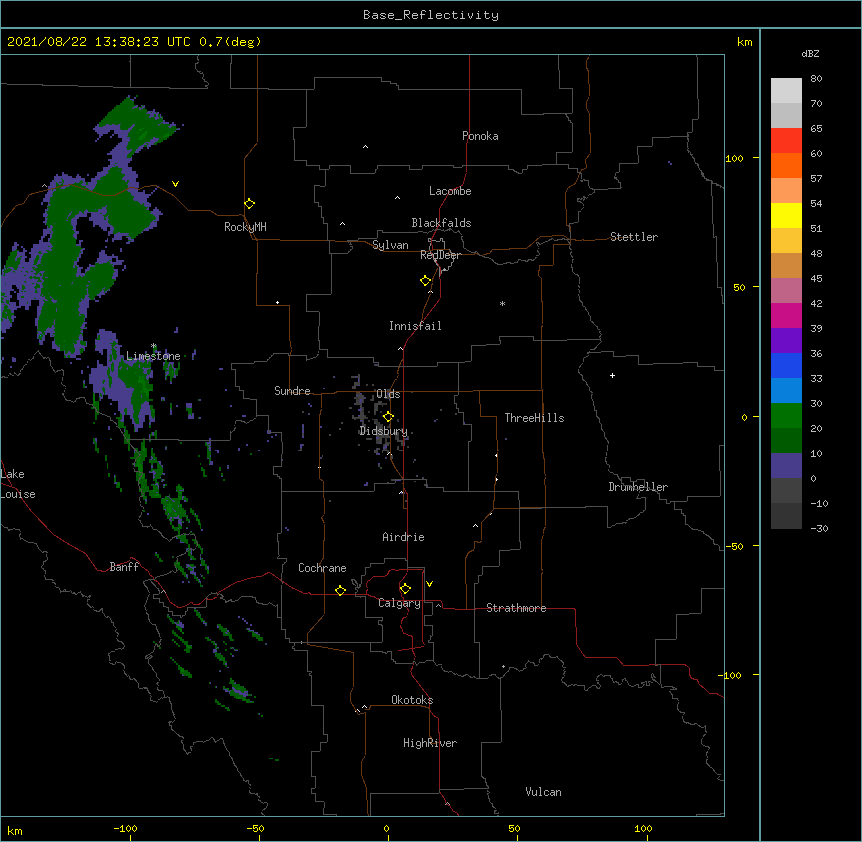Click the yellow marker south of RedDeer
Viewport: 862px width, 842px height.
(426, 281)
